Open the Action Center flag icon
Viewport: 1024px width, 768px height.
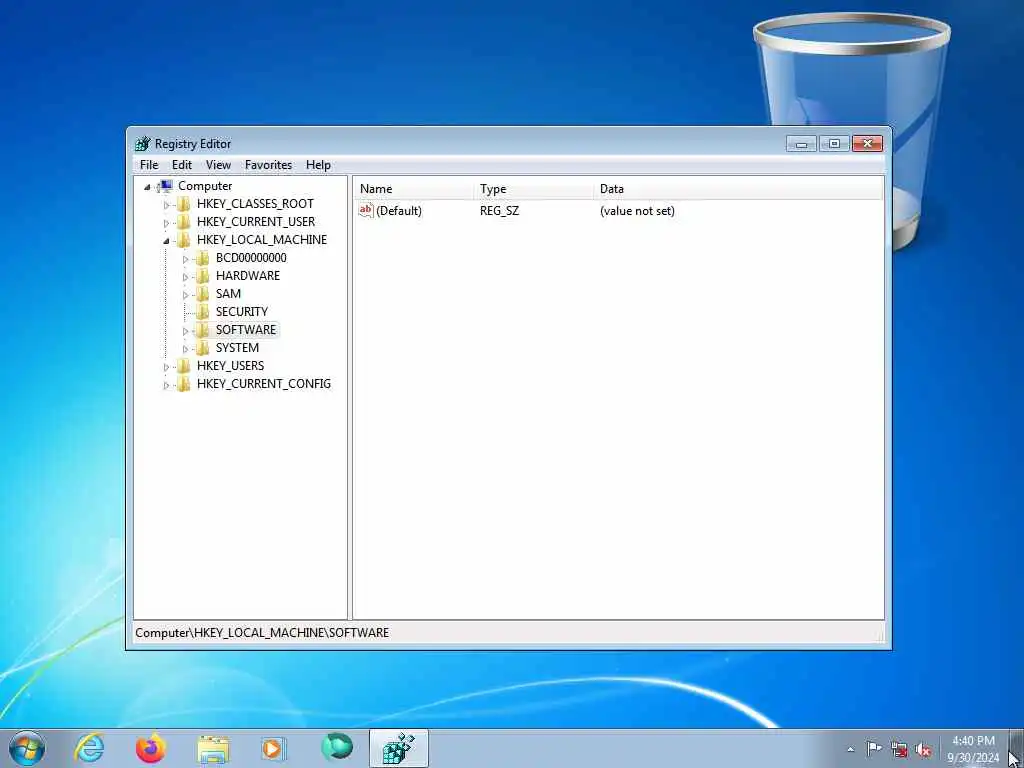pyautogui.click(x=874, y=749)
